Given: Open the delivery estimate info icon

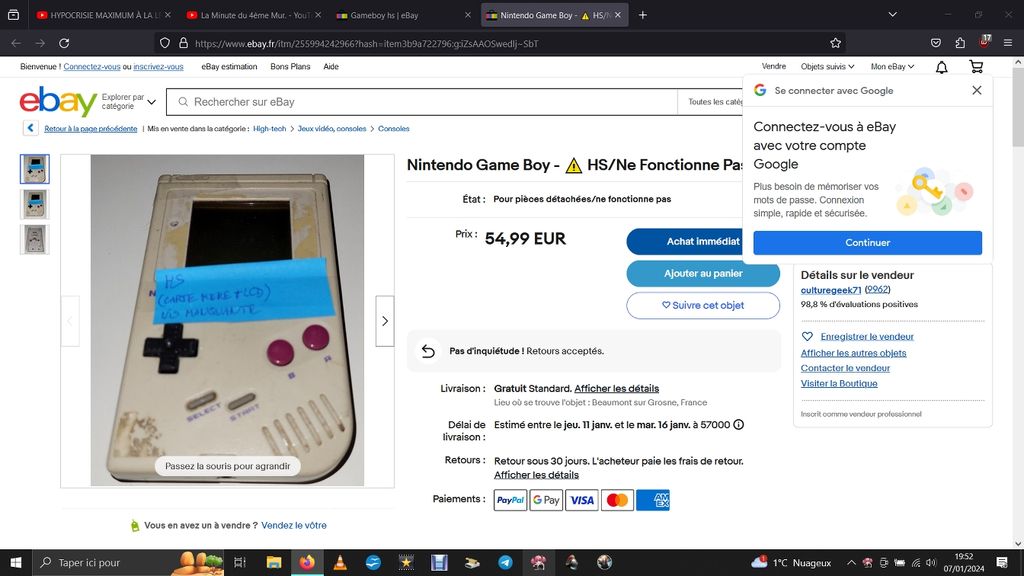Looking at the screenshot, I should (x=739, y=424).
